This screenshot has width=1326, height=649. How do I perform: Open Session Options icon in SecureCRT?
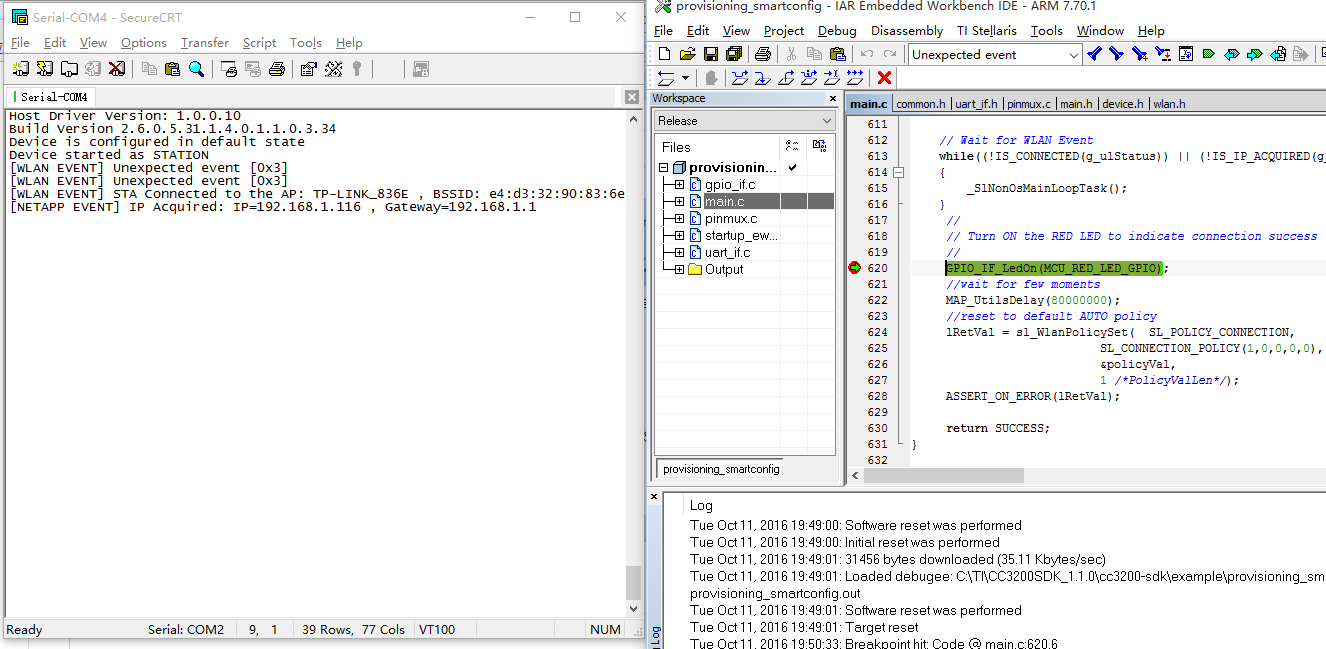(x=308, y=69)
